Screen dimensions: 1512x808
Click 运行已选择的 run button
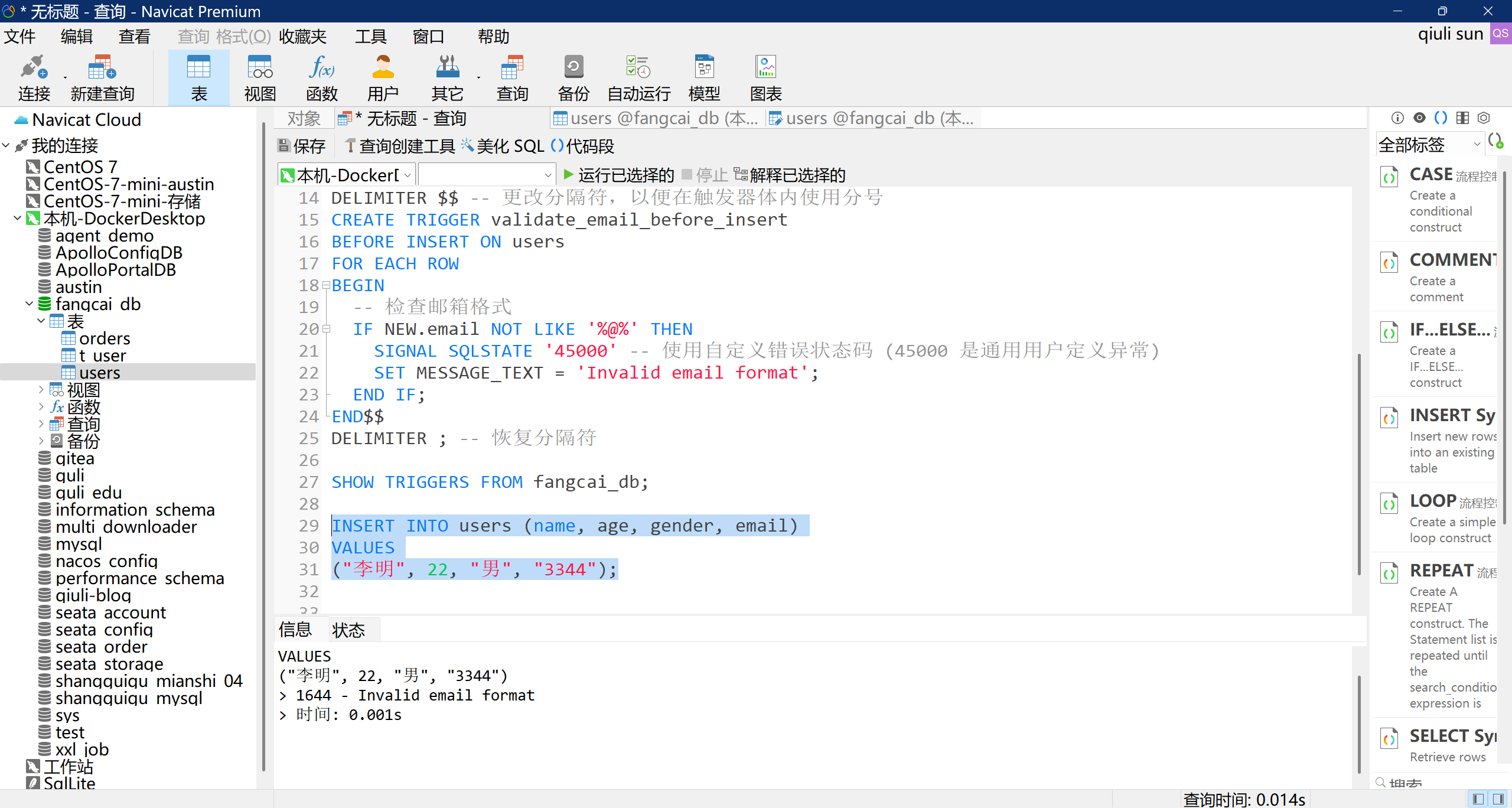(618, 175)
